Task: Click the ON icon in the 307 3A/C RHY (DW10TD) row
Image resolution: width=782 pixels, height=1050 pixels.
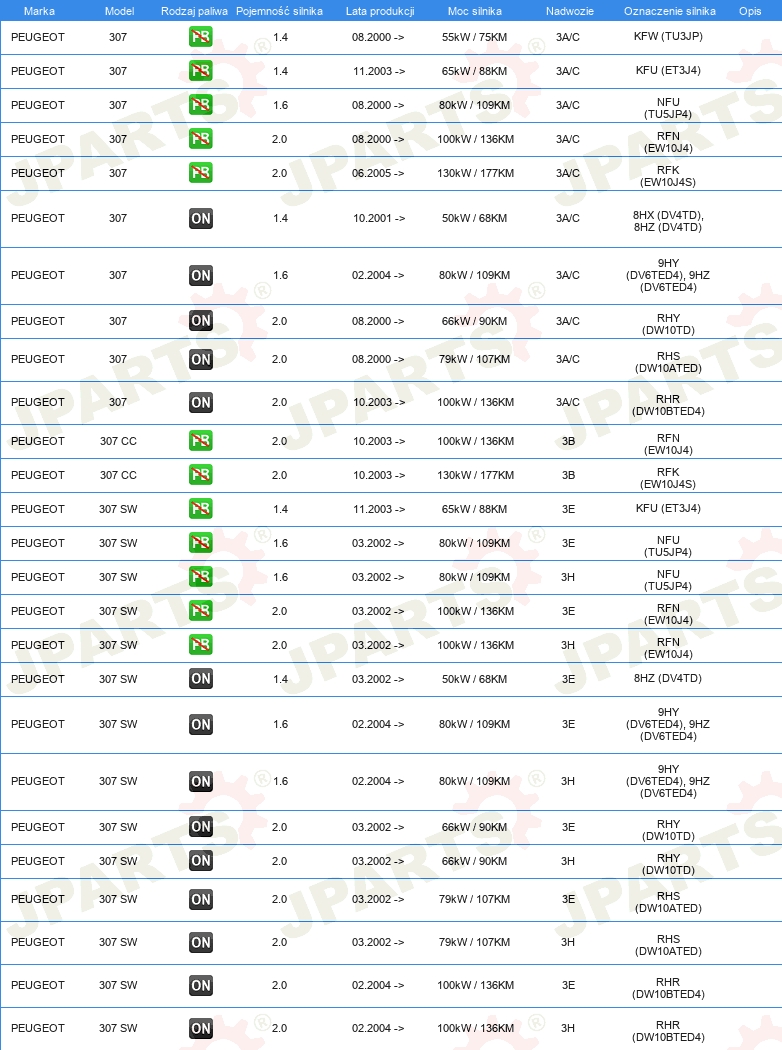Action: pos(201,321)
